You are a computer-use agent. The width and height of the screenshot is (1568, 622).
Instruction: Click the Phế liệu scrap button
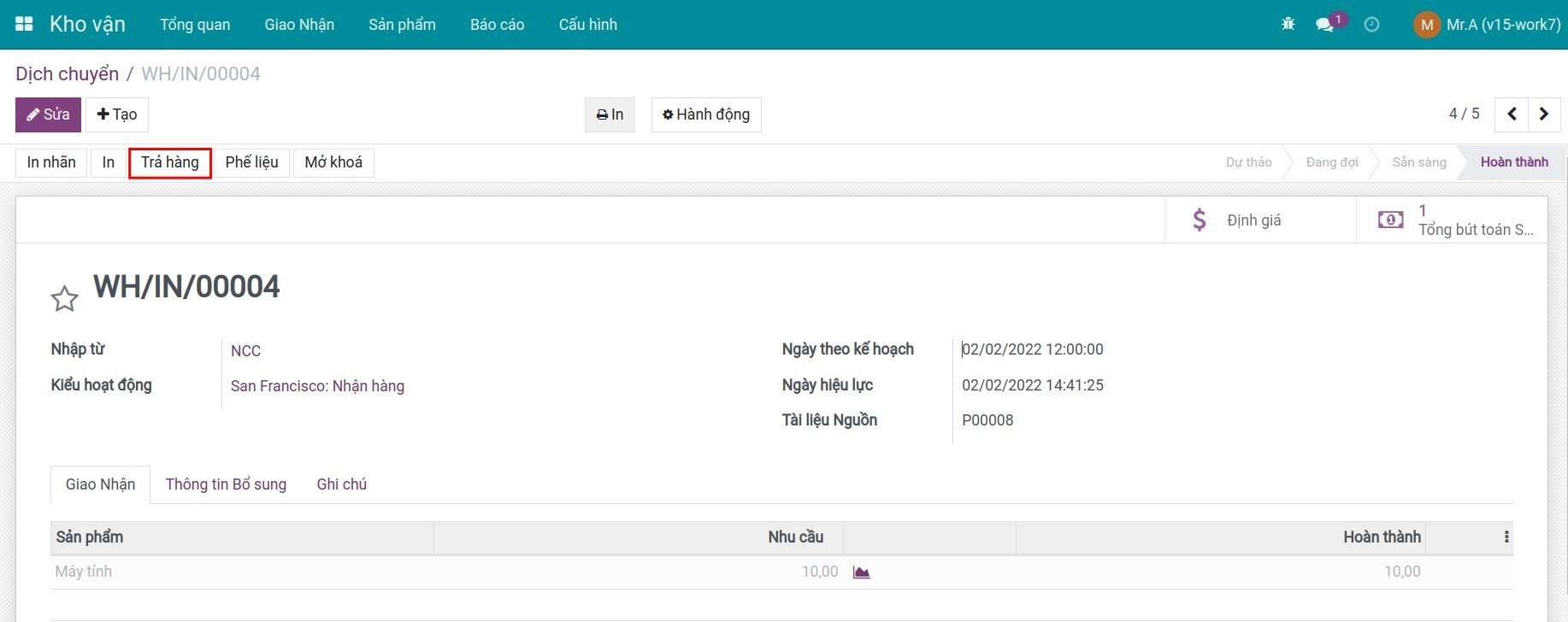point(251,162)
